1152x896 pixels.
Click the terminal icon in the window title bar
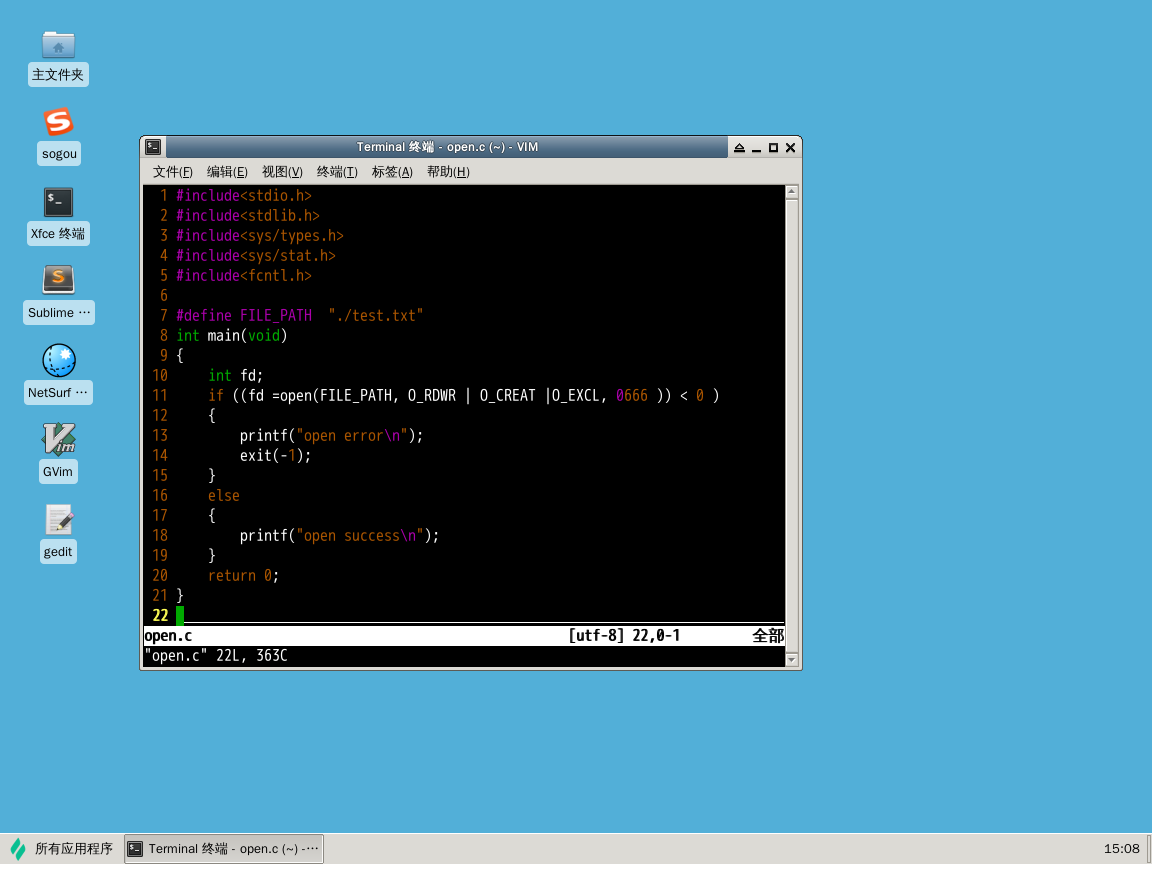point(153,147)
